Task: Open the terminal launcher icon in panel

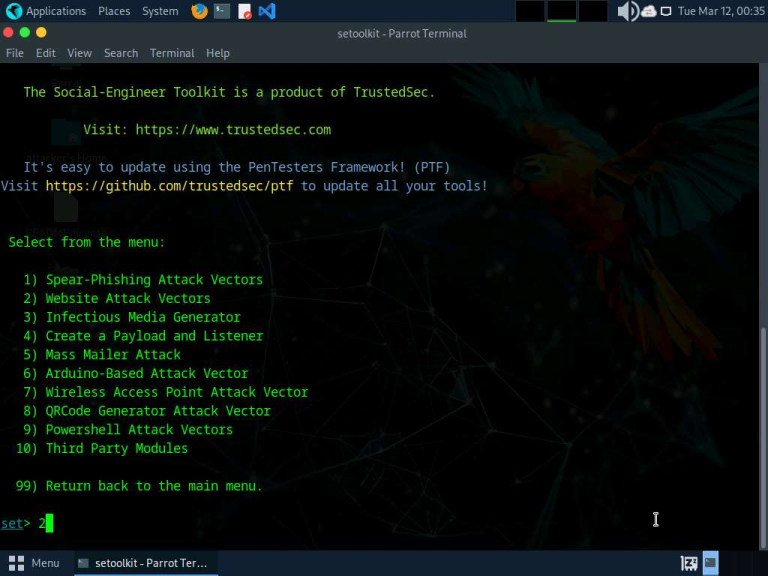Action: point(222,11)
